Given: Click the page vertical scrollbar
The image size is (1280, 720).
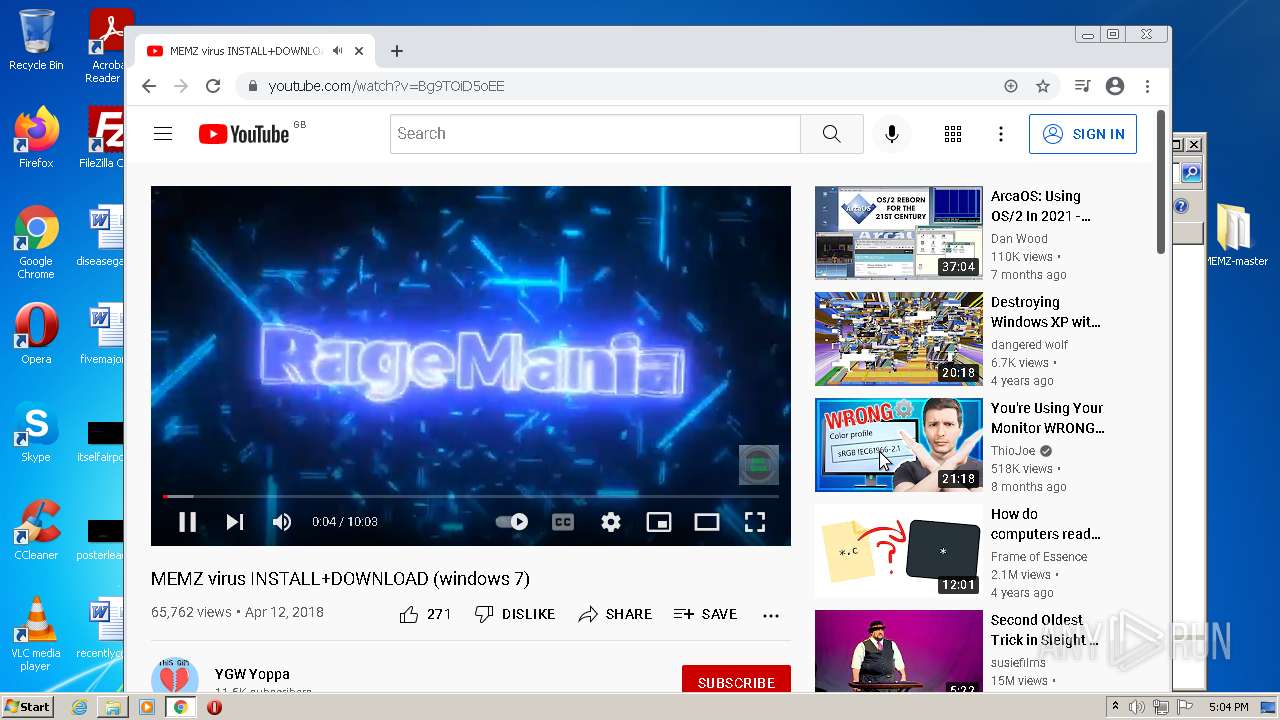Looking at the screenshot, I should click(1161, 182).
